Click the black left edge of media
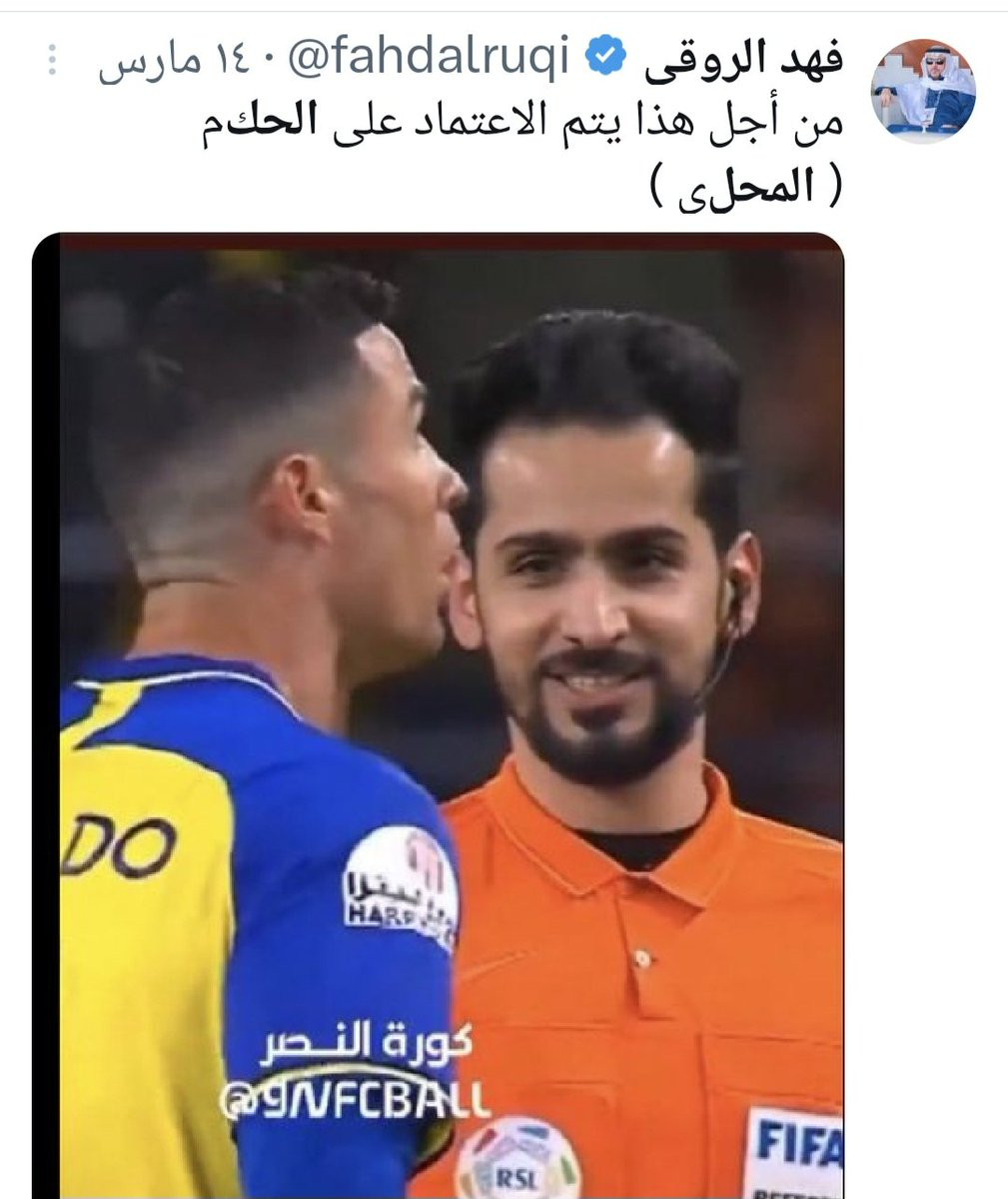1008x1199 pixels. (46, 715)
